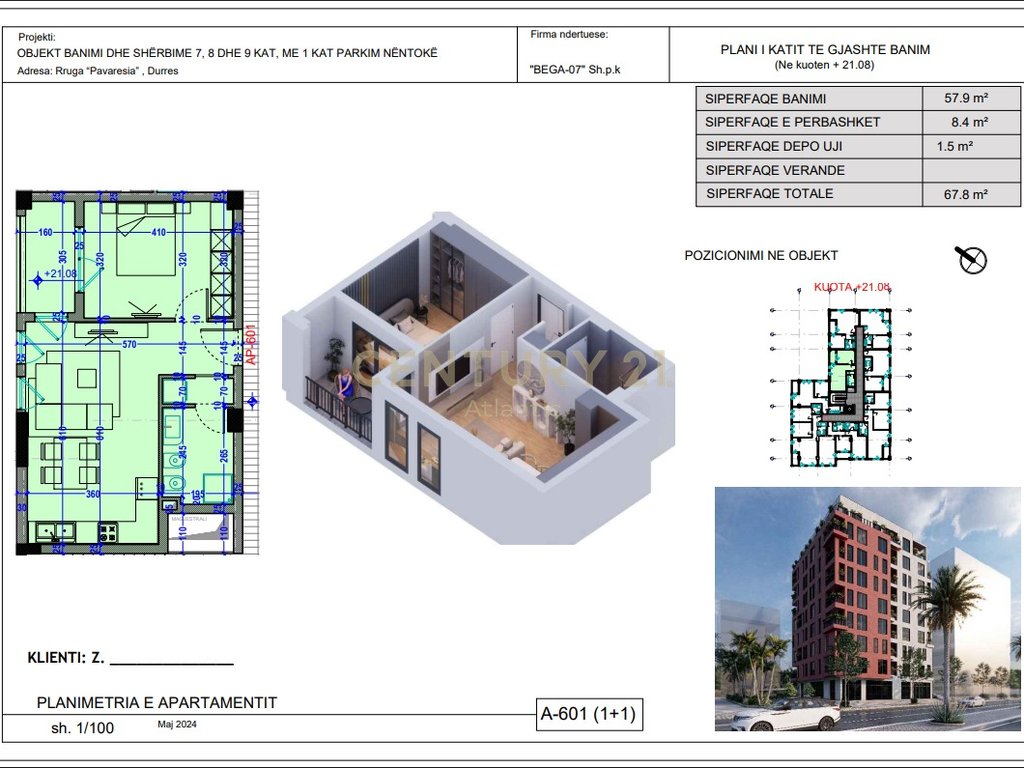The width and height of the screenshot is (1024, 768).
Task: Click the SIPERFAQE BANIMI row label
Action: point(766,99)
